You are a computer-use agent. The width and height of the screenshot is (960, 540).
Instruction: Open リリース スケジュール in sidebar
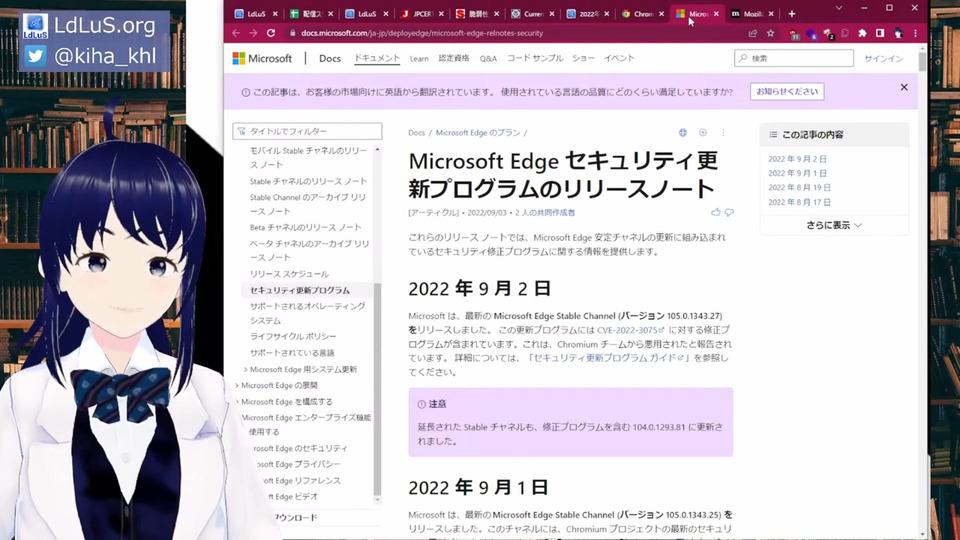(289, 274)
